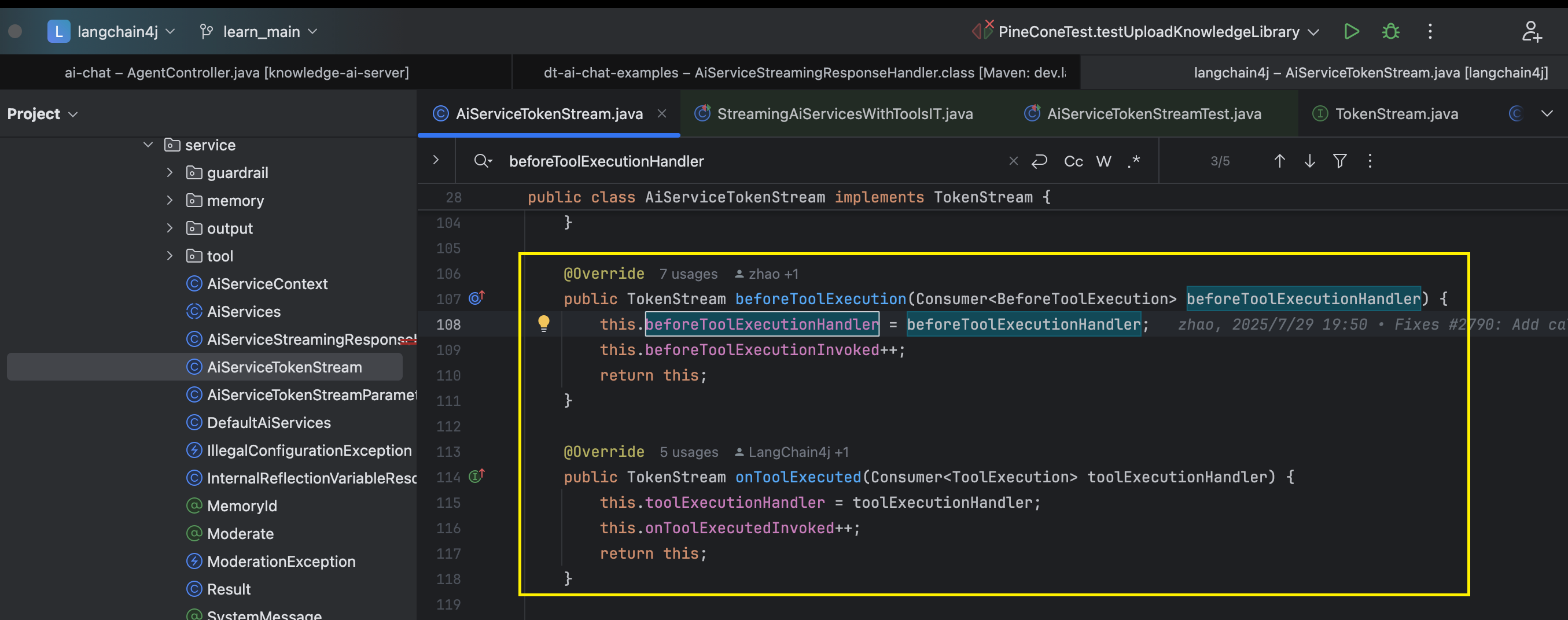Open the search results filter icon
The image size is (1568, 620).
pos(1339,161)
